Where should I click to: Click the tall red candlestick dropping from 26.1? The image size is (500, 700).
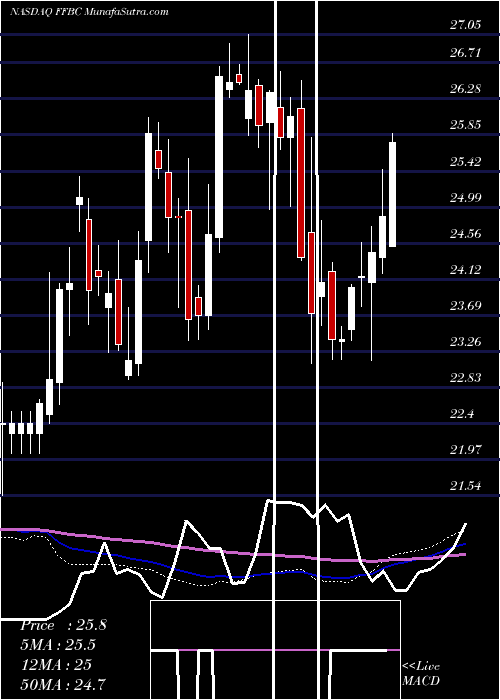(x=301, y=183)
